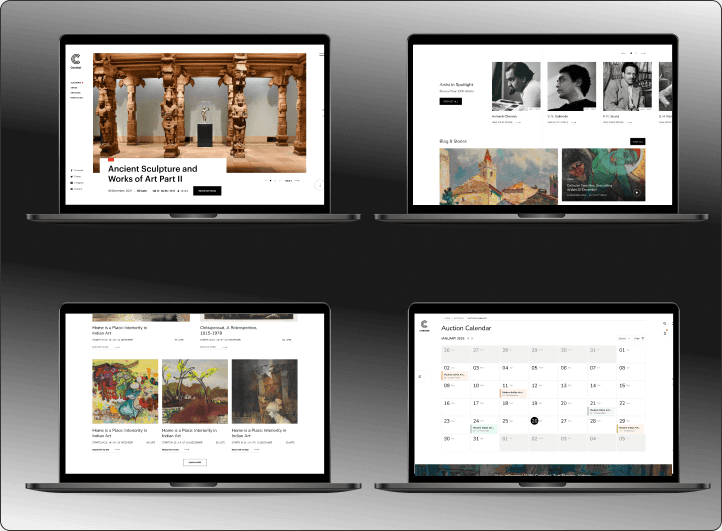Click the first social link in the sculpture page sidebar

point(76,170)
